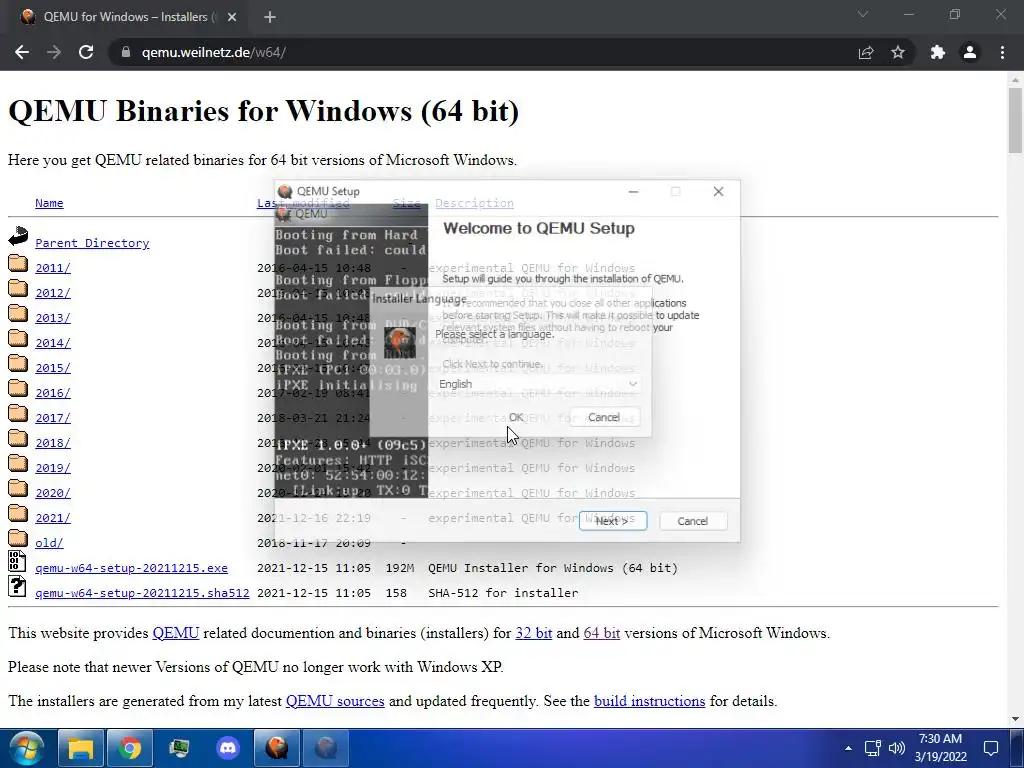
Task: Open the tab search chevron in title bar
Action: click(x=863, y=14)
